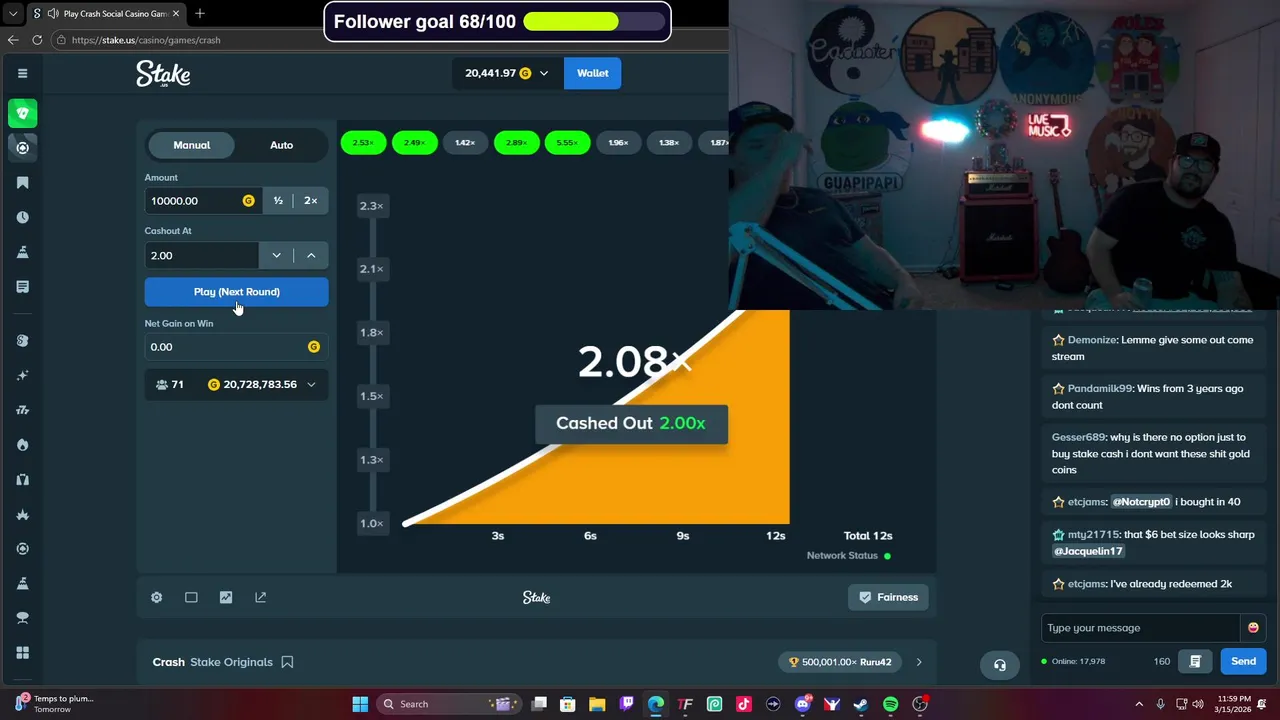Image resolution: width=1280 pixels, height=720 pixels.
Task: Switch to Auto betting mode
Action: click(x=281, y=145)
